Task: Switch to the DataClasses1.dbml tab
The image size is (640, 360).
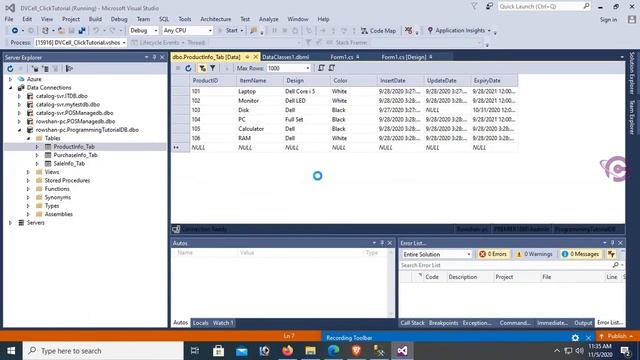Action: click(x=286, y=57)
